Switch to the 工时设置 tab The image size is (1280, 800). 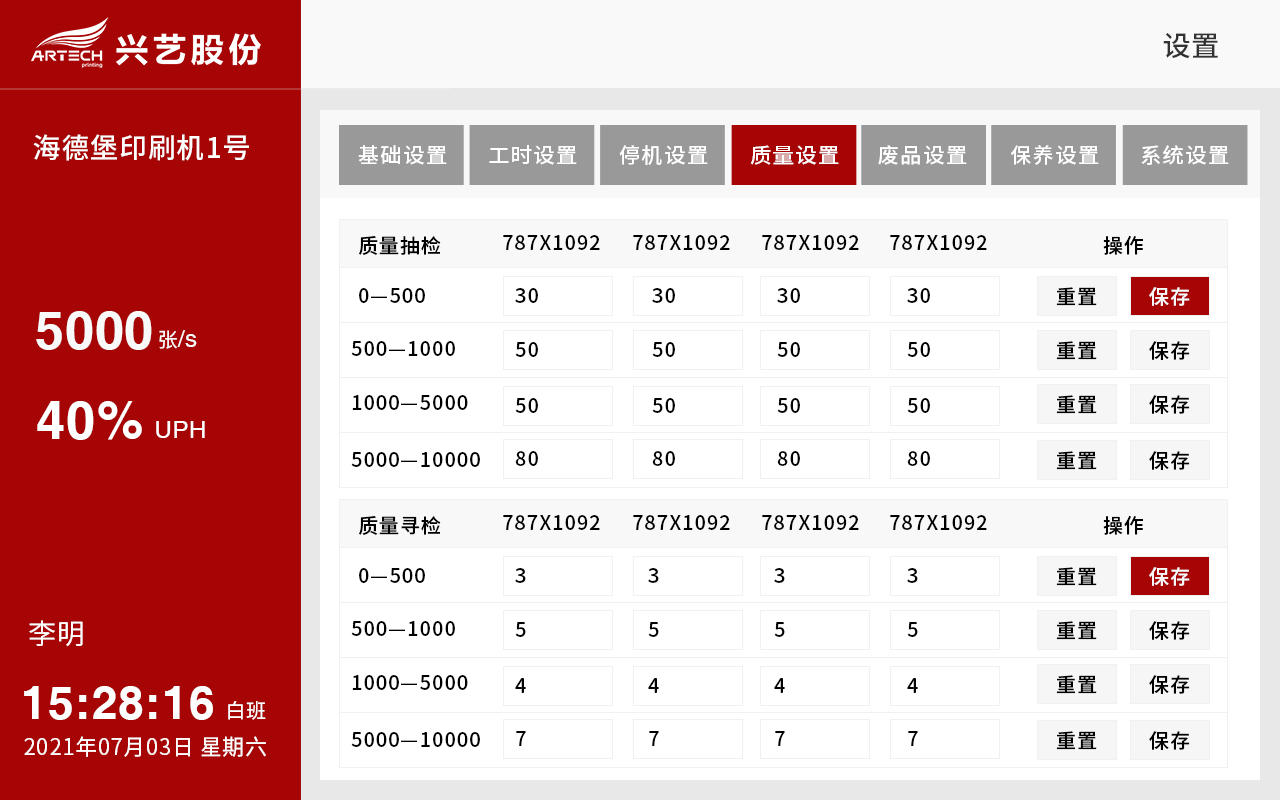click(x=532, y=155)
